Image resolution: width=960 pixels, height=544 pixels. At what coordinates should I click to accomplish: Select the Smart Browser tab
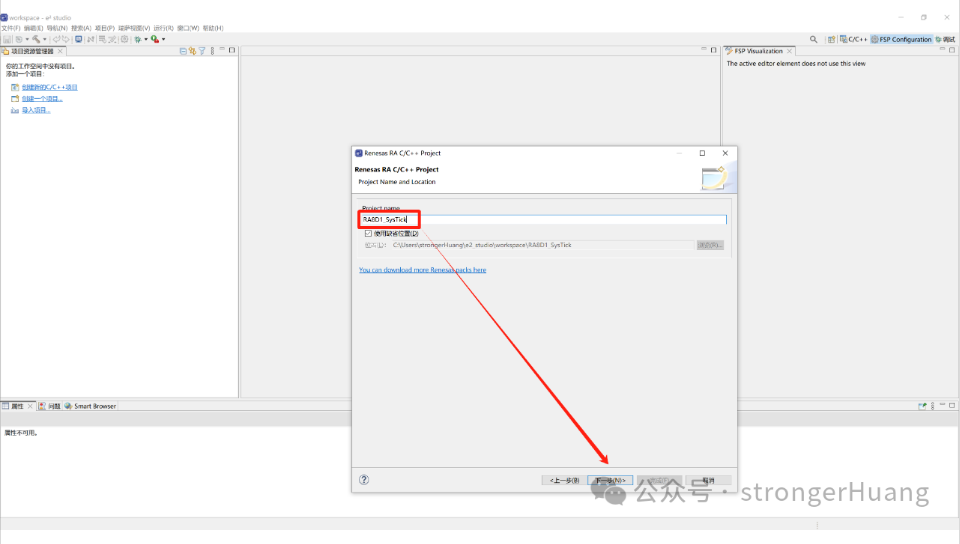91,406
